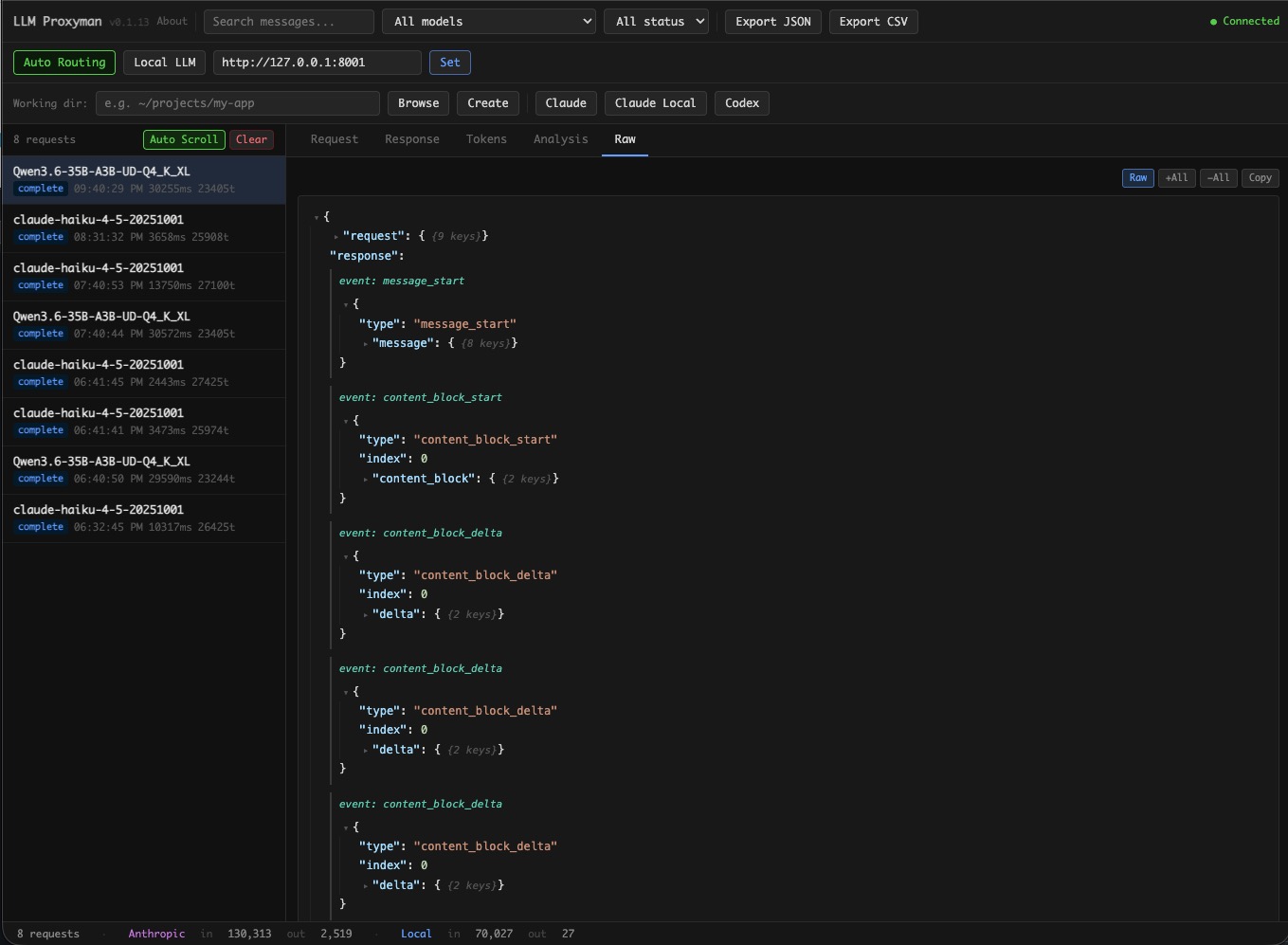
Task: Launch Claude with the Claude button
Action: click(x=566, y=103)
